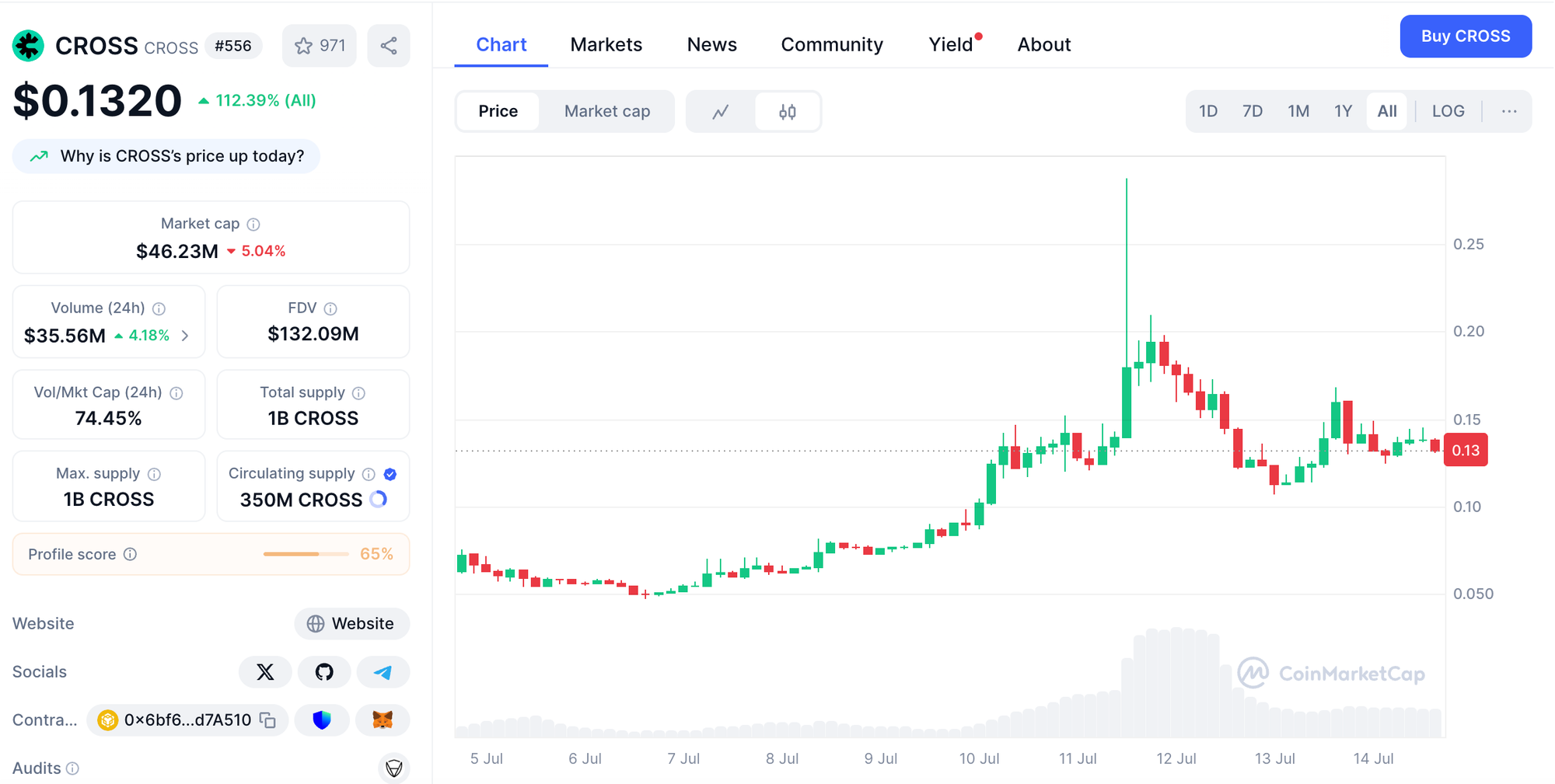The image size is (1555, 784).
Task: Open the Chart tab
Action: click(x=501, y=45)
